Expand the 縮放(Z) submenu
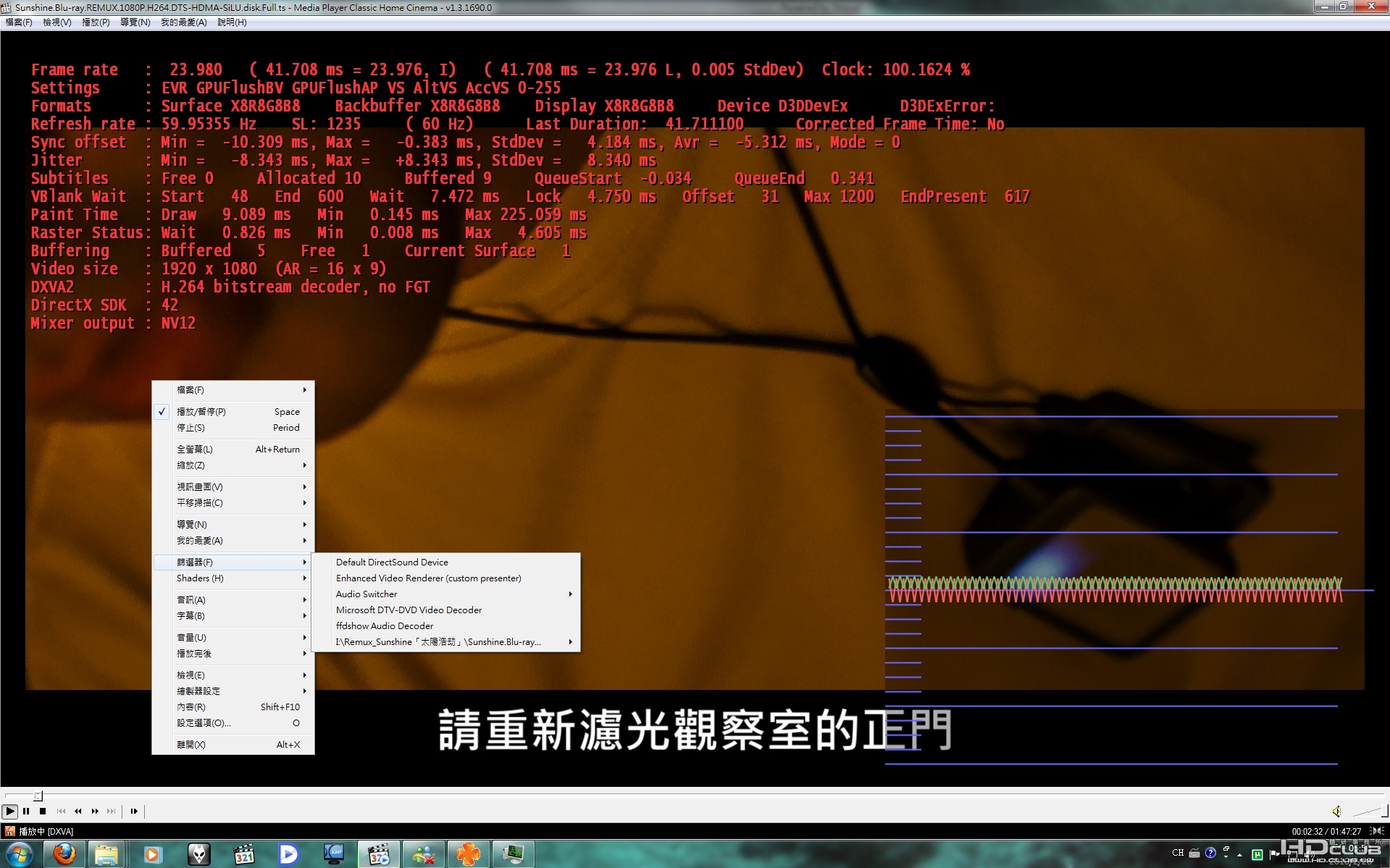Viewport: 1390px width, 868px height. coord(233,465)
